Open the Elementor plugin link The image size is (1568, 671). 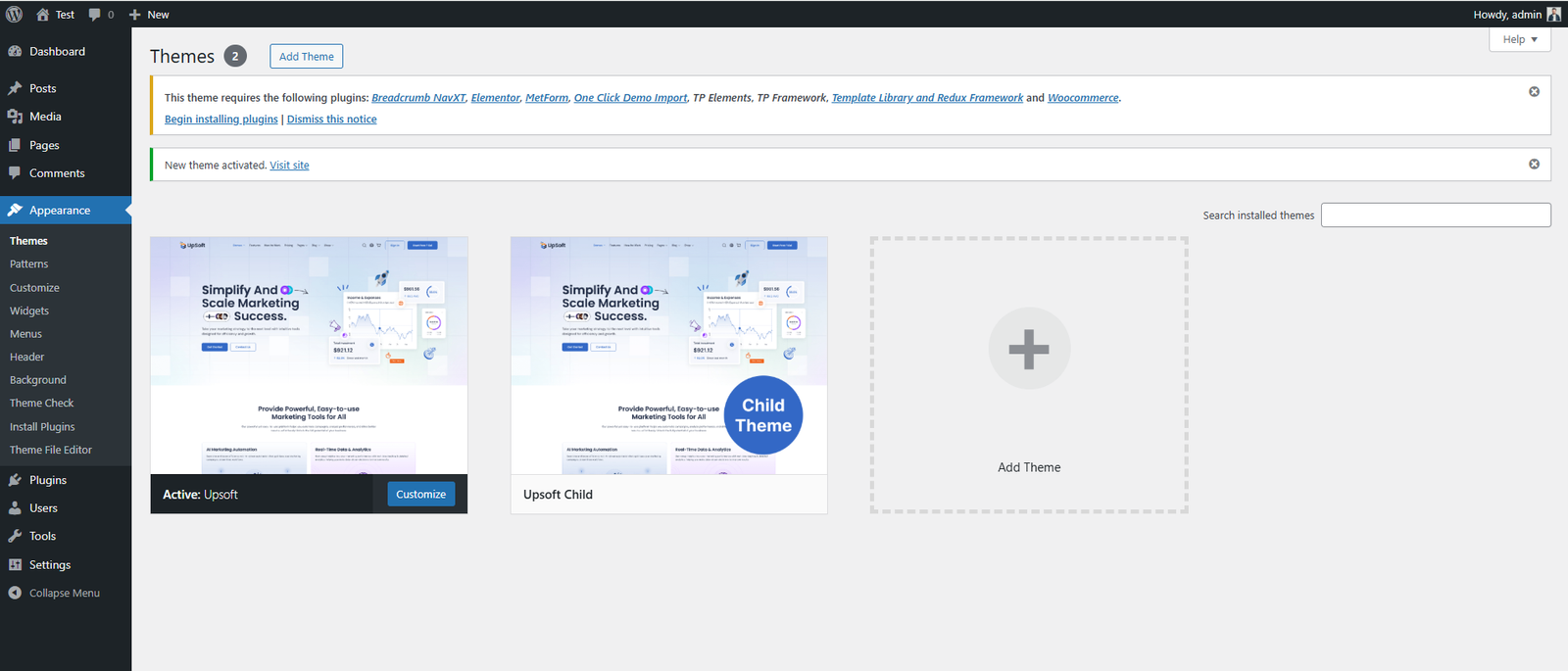tap(495, 98)
